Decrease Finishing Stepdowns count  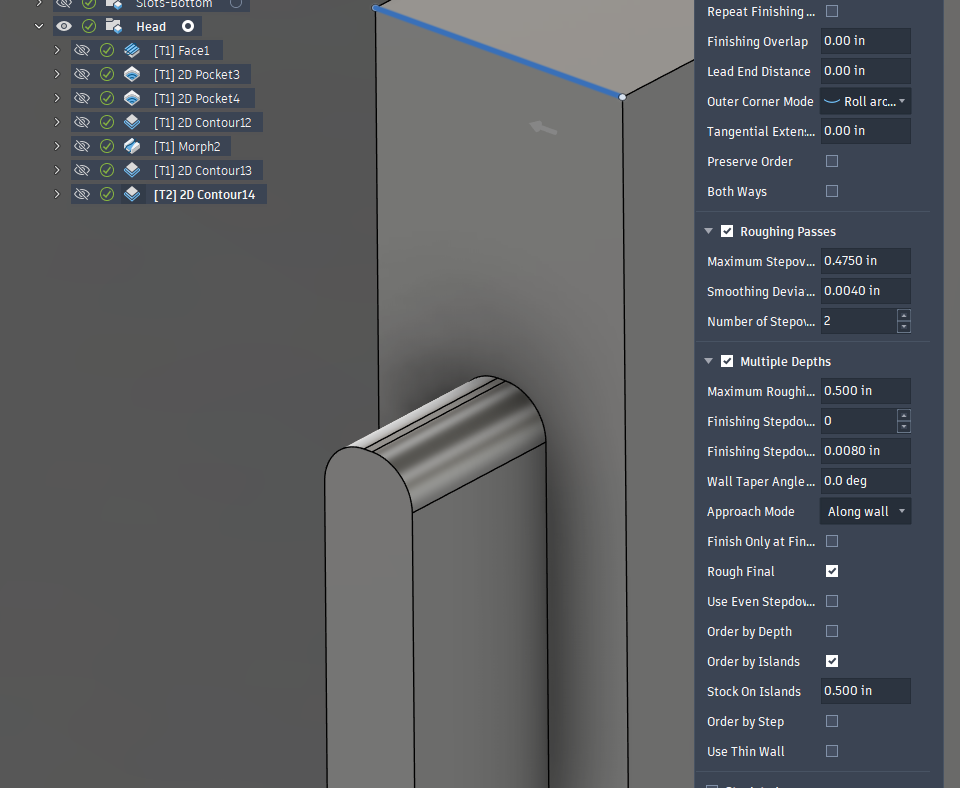click(x=904, y=427)
